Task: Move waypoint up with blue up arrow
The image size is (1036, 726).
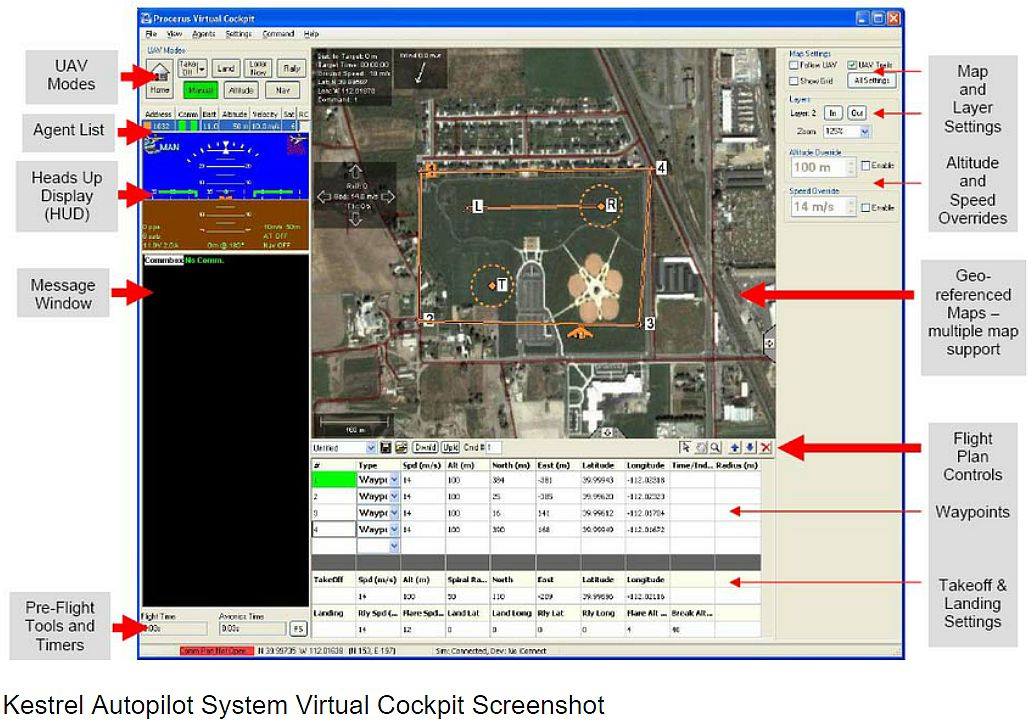Action: [x=735, y=447]
